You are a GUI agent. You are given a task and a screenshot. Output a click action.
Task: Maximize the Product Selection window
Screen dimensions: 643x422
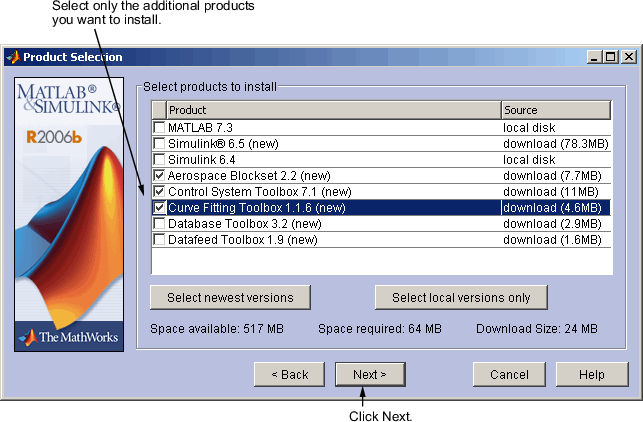[x=611, y=57]
